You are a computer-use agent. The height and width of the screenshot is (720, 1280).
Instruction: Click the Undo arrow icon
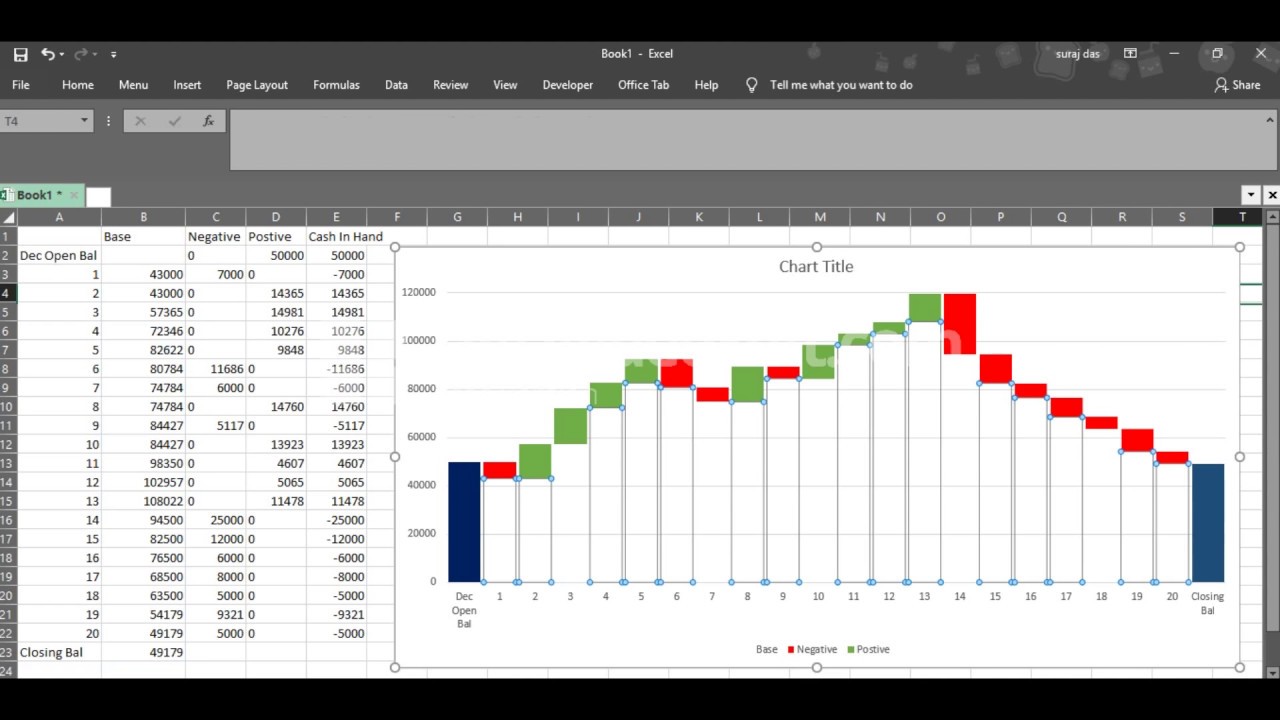(x=47, y=54)
